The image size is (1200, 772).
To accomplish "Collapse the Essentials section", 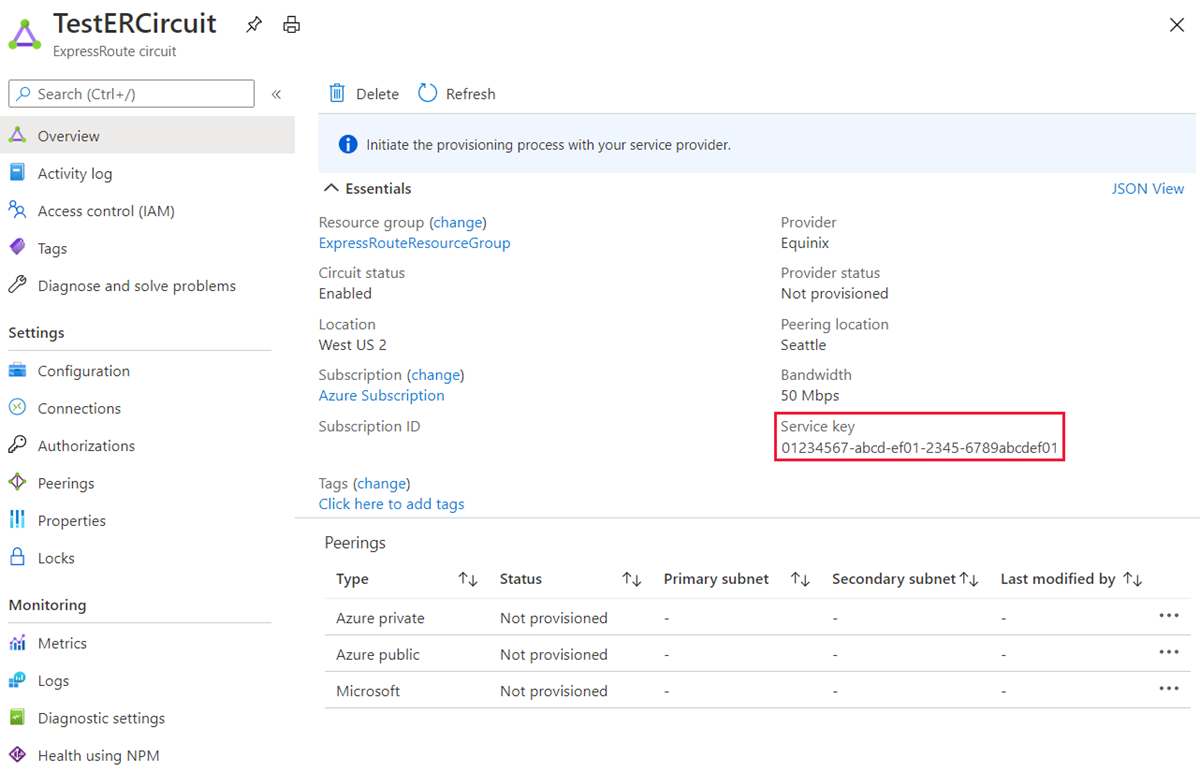I will pos(331,187).
